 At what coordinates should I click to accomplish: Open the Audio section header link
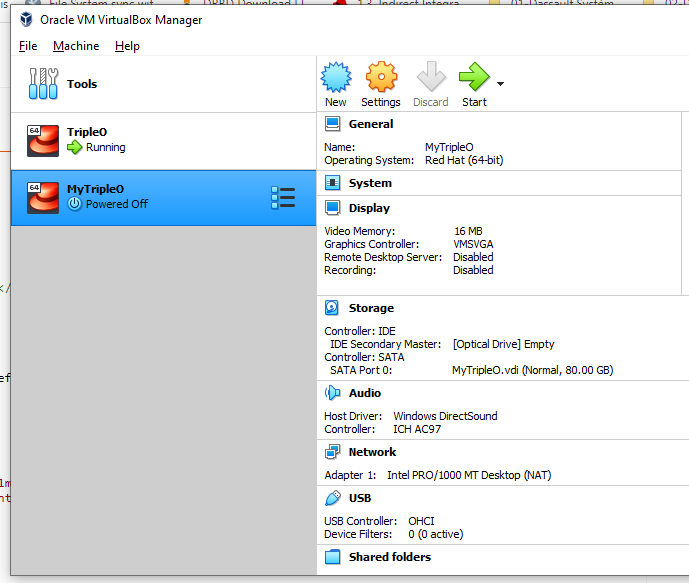click(x=365, y=393)
